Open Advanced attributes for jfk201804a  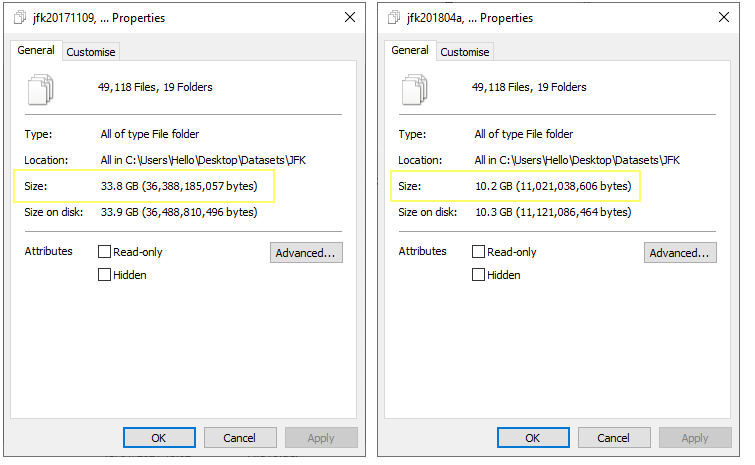pyautogui.click(x=680, y=253)
